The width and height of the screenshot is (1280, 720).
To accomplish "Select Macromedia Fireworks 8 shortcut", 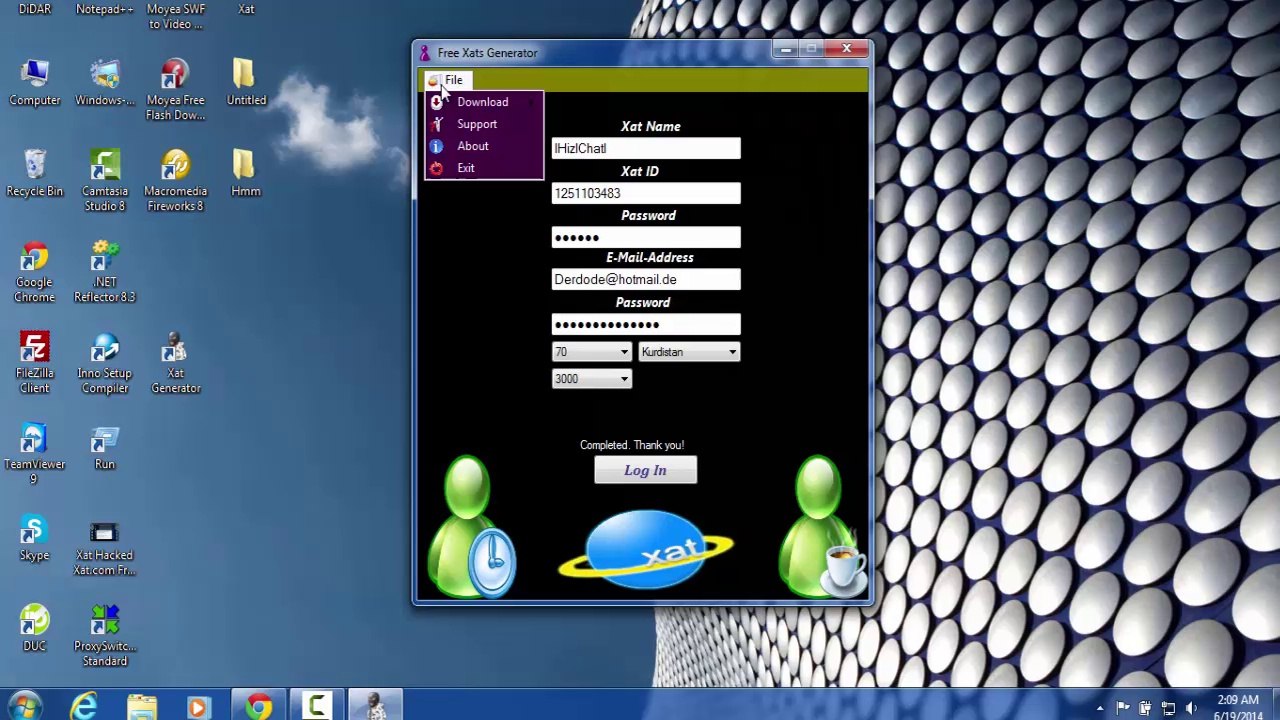I will click(175, 181).
